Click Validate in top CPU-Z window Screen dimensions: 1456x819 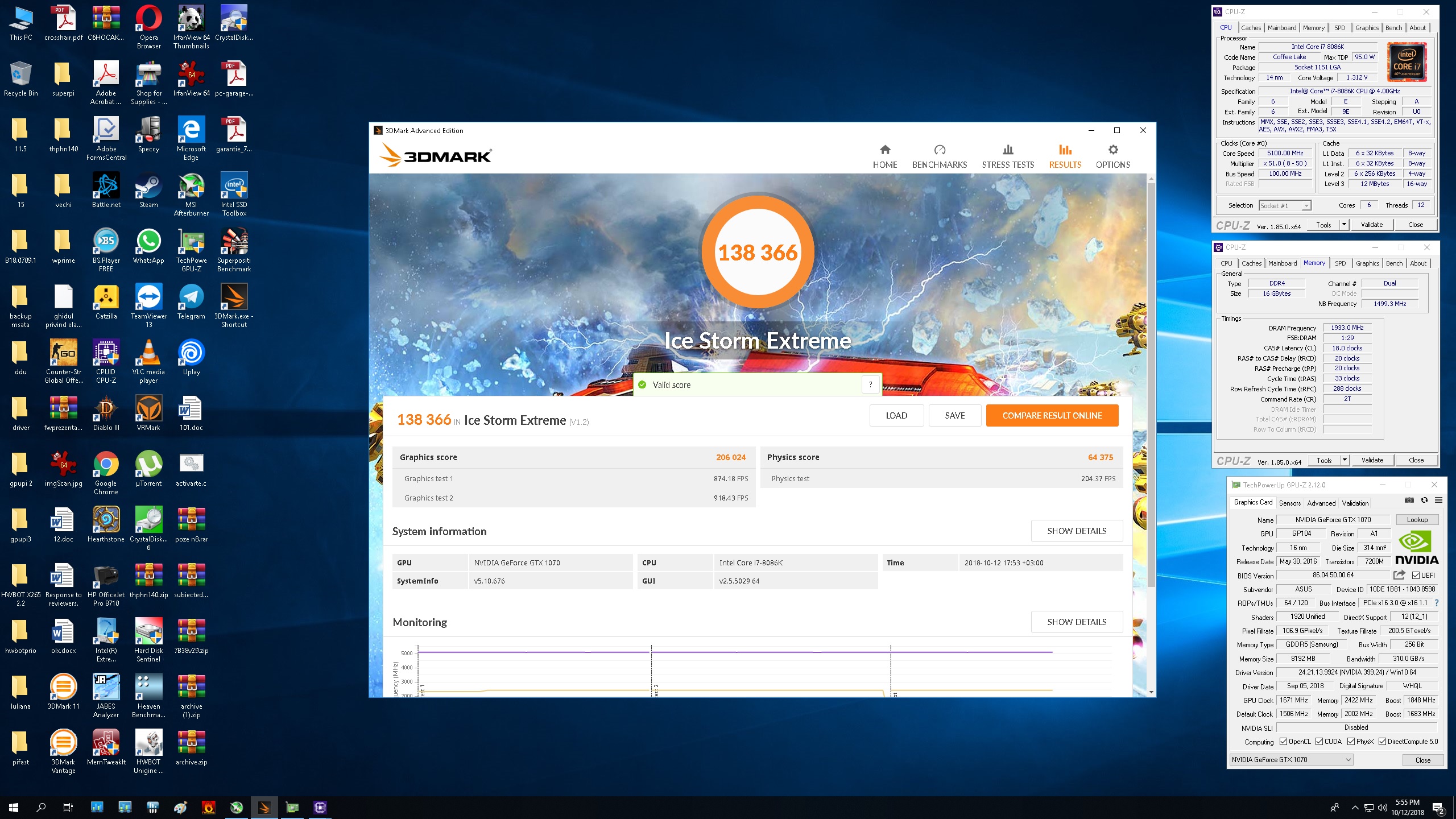click(x=1372, y=225)
